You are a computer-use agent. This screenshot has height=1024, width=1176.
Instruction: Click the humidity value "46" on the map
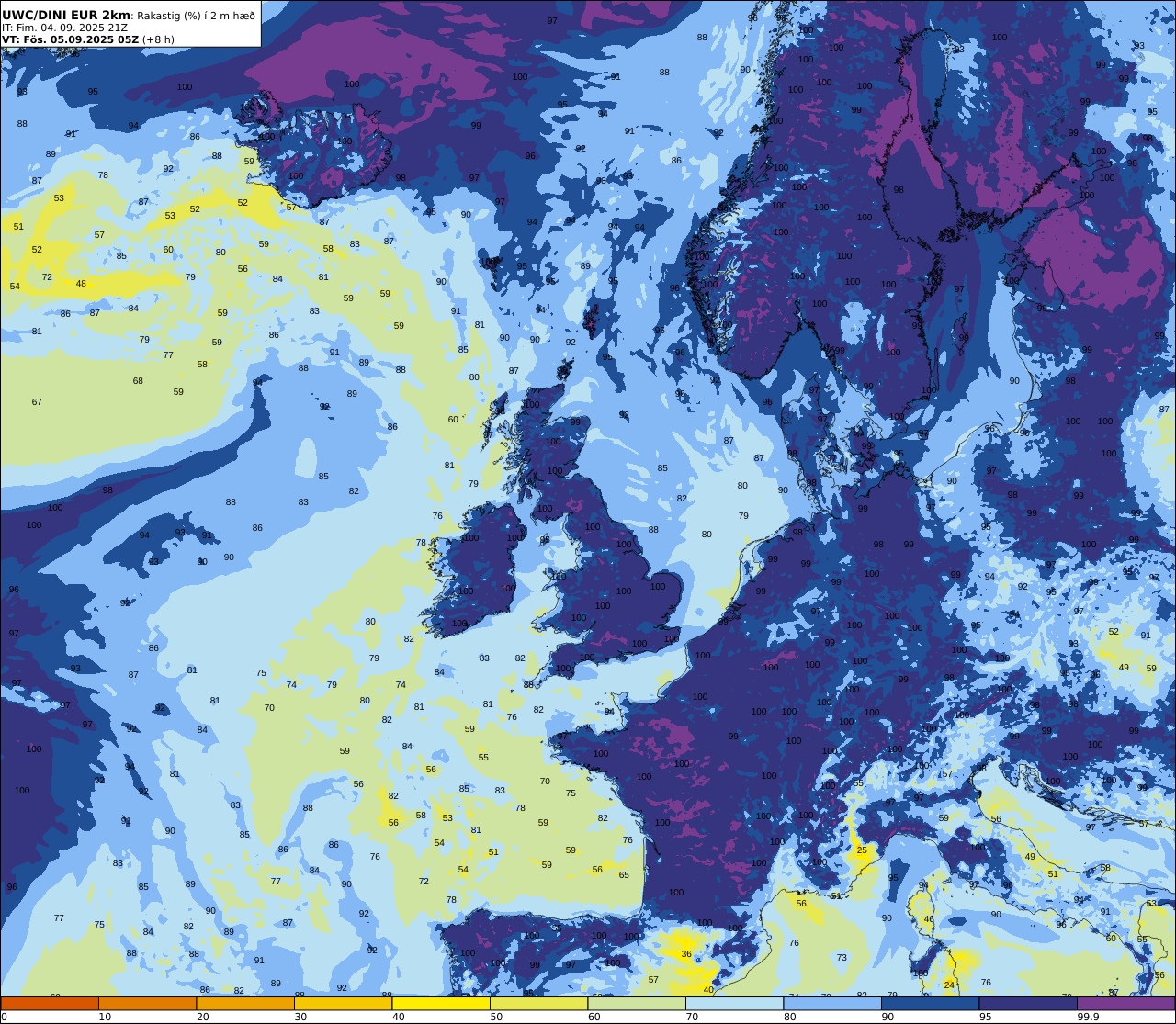point(929,918)
